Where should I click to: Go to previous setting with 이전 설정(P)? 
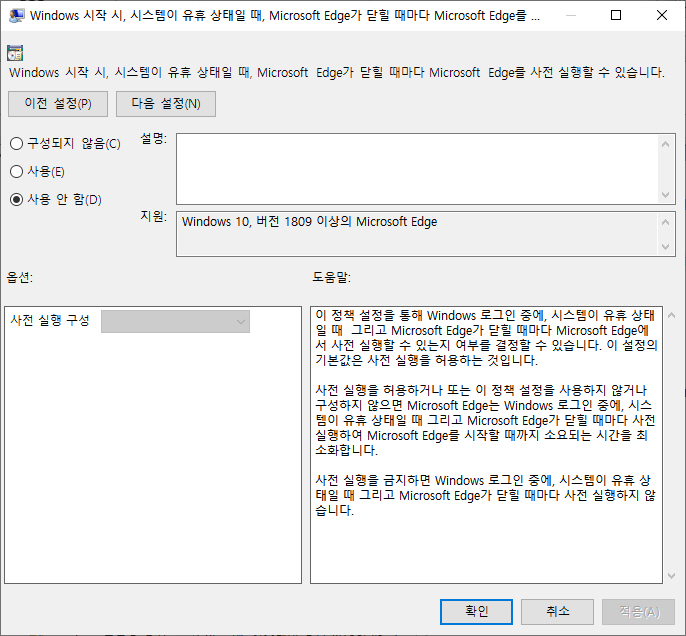coord(58,104)
